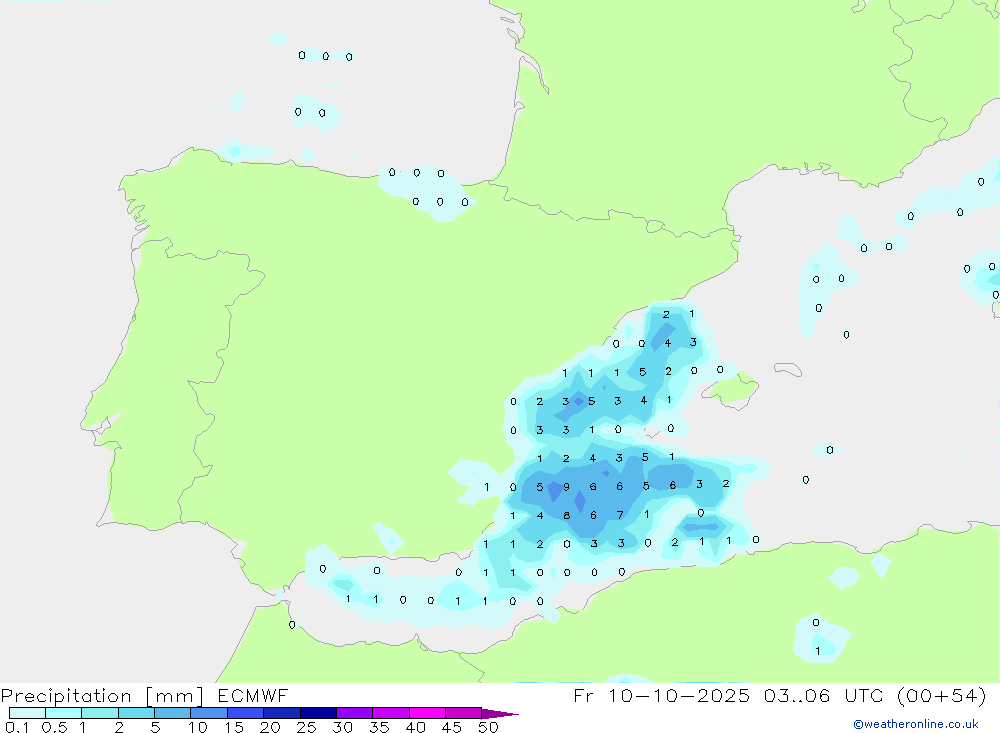Click the 'UTC' label in the footer
Image resolution: width=1000 pixels, height=733 pixels.
865,695
